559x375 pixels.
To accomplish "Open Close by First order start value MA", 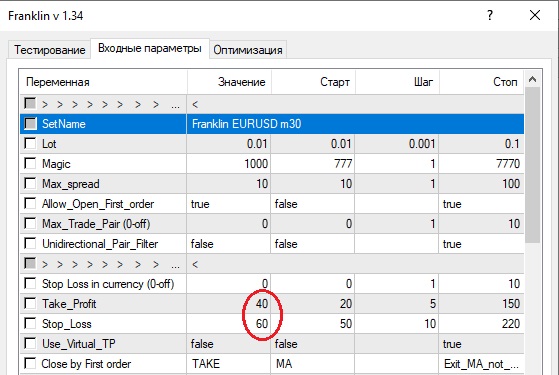I will click(313, 364).
